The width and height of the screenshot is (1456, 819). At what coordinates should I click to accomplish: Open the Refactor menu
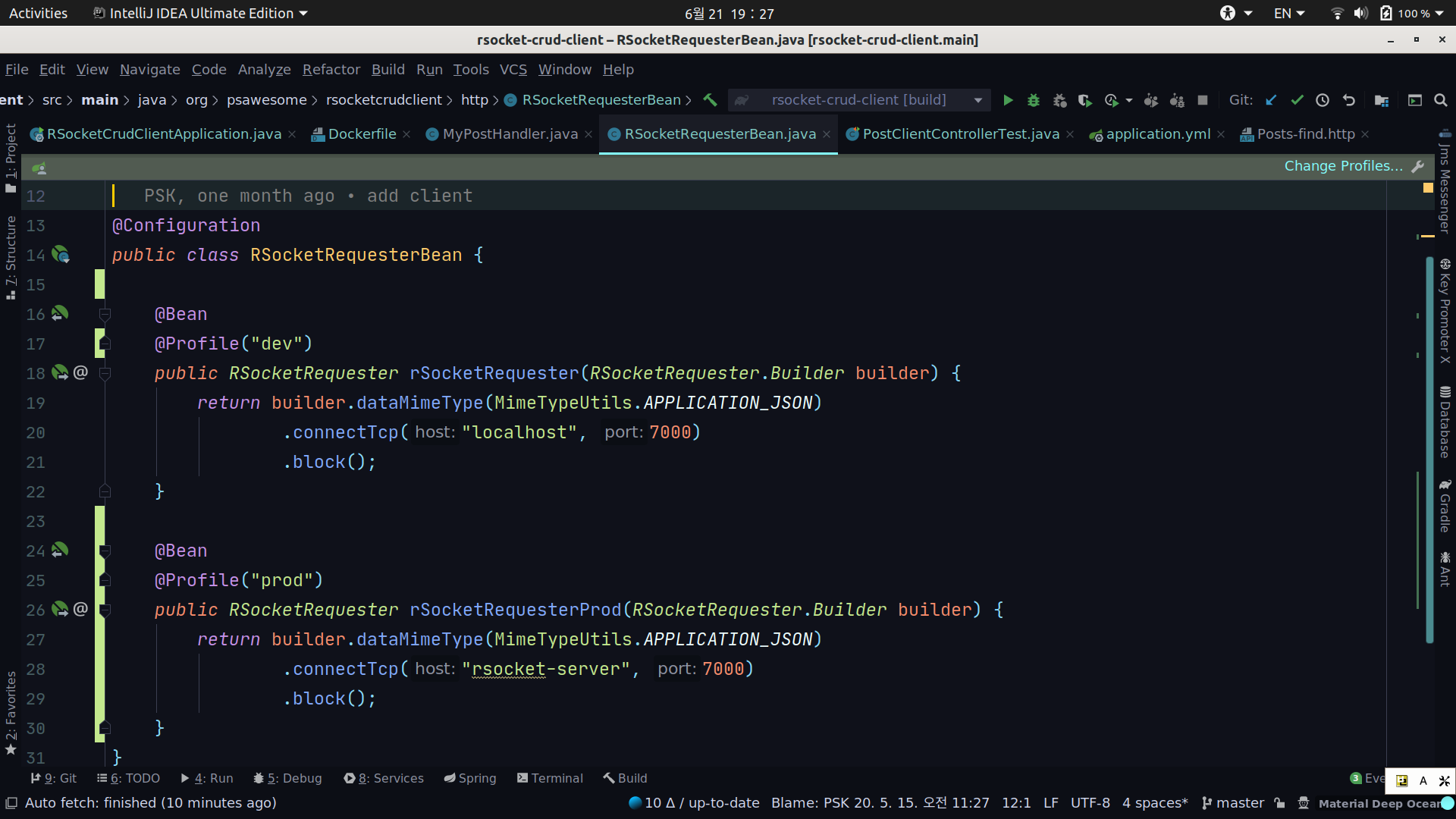point(331,69)
